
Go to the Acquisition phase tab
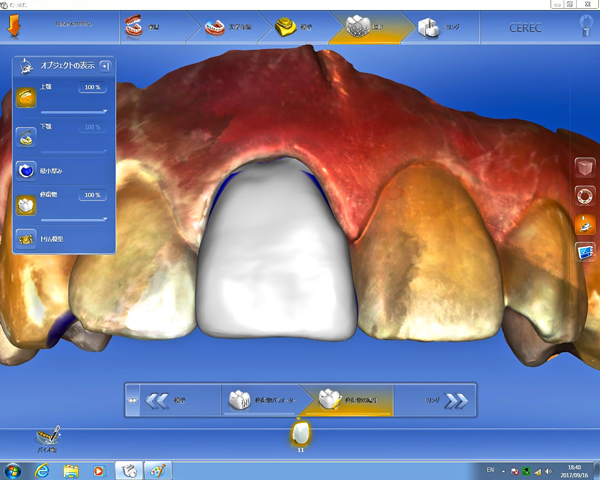point(228,27)
